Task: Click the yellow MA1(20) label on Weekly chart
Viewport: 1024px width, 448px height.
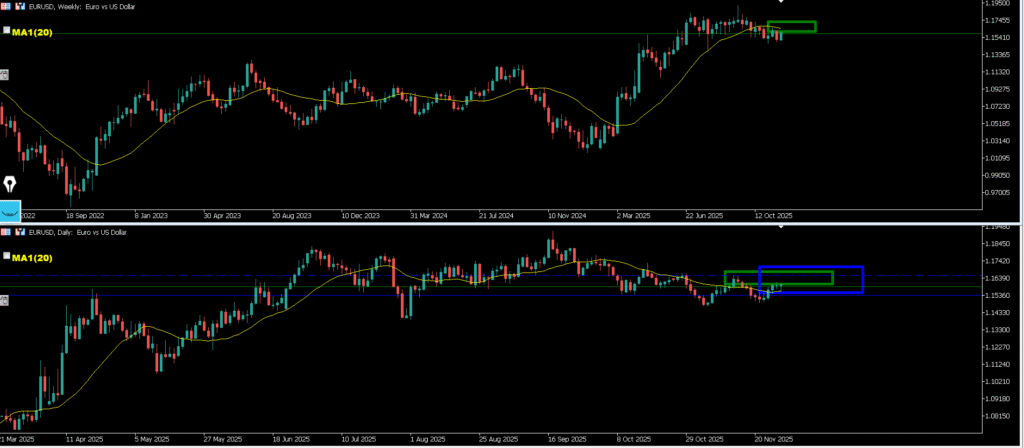Action: [32, 32]
